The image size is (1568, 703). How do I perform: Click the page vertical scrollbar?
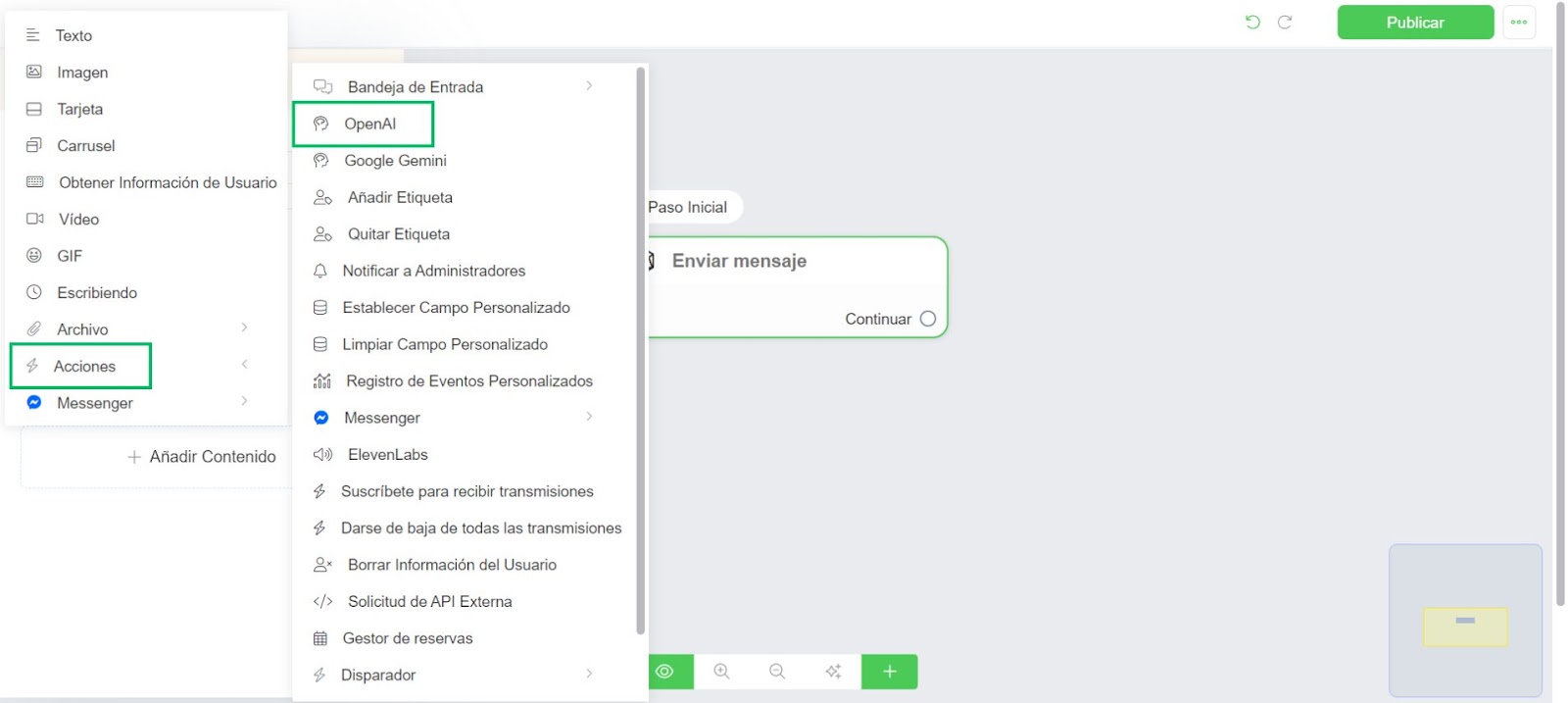(x=1560, y=304)
